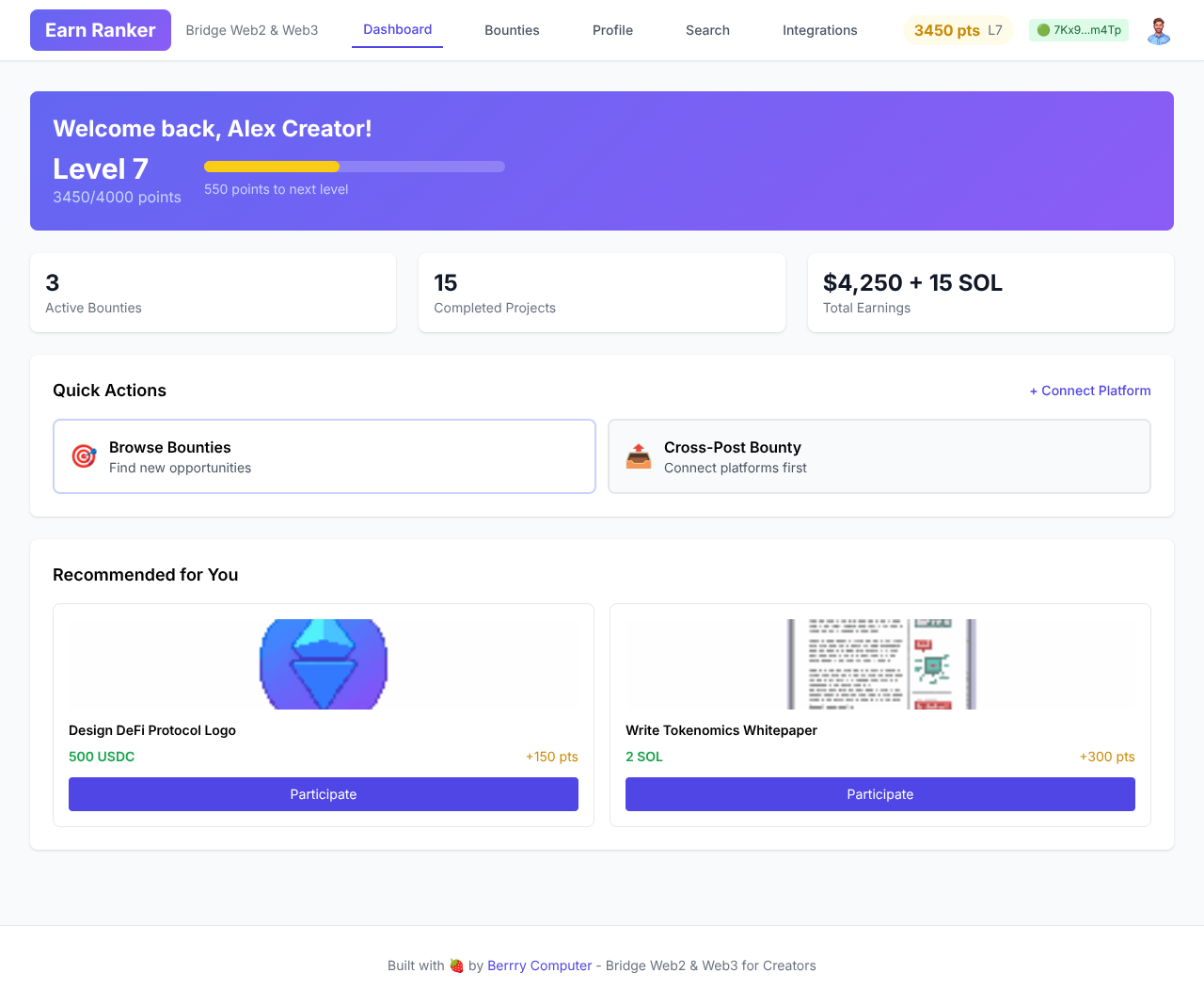The image size is (1204, 1005).
Task: Click Participate on Design DeFi Protocol Logo
Action: [x=323, y=793]
